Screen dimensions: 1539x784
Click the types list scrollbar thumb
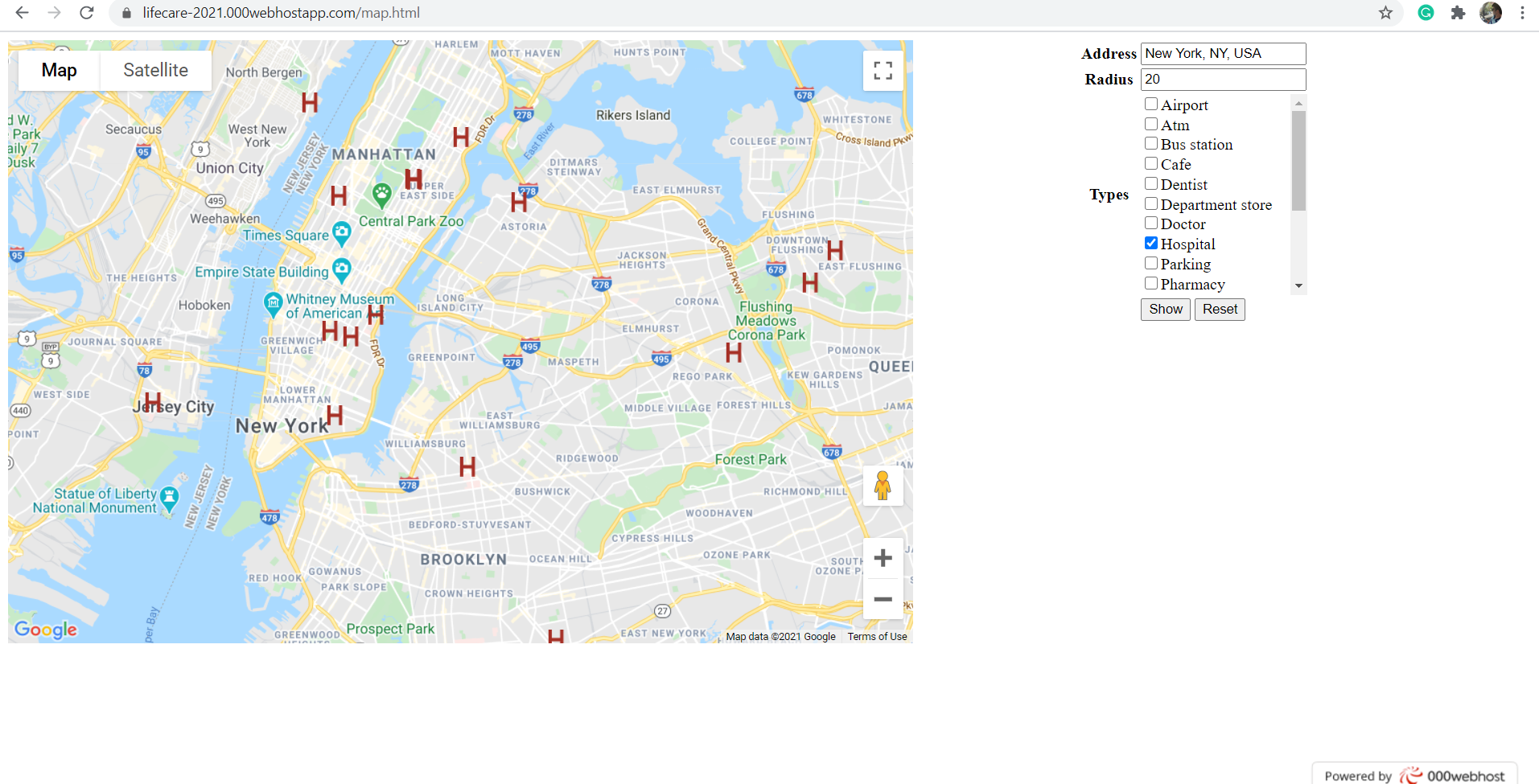coord(1298,161)
